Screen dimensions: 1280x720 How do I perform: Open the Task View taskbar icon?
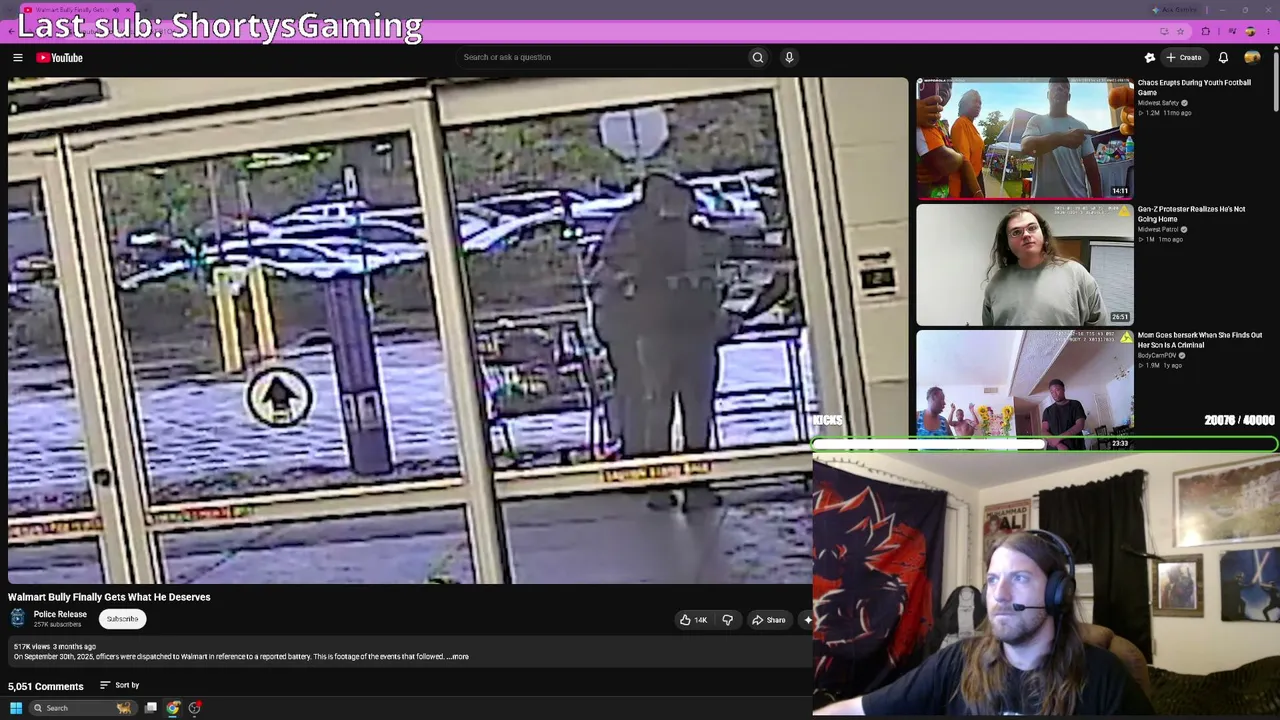point(151,708)
